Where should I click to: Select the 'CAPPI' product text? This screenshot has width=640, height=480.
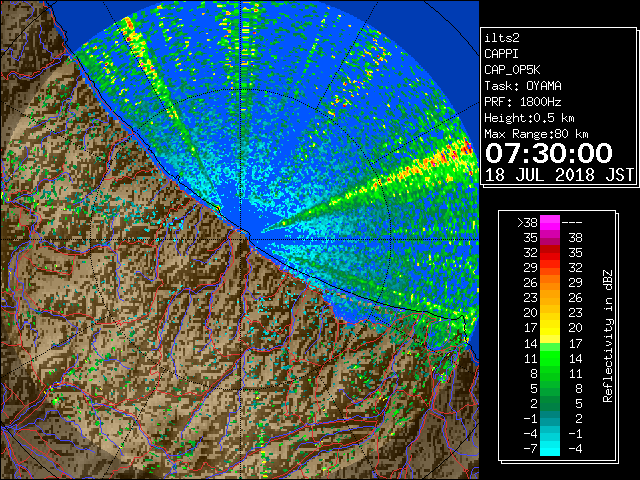tap(501, 54)
